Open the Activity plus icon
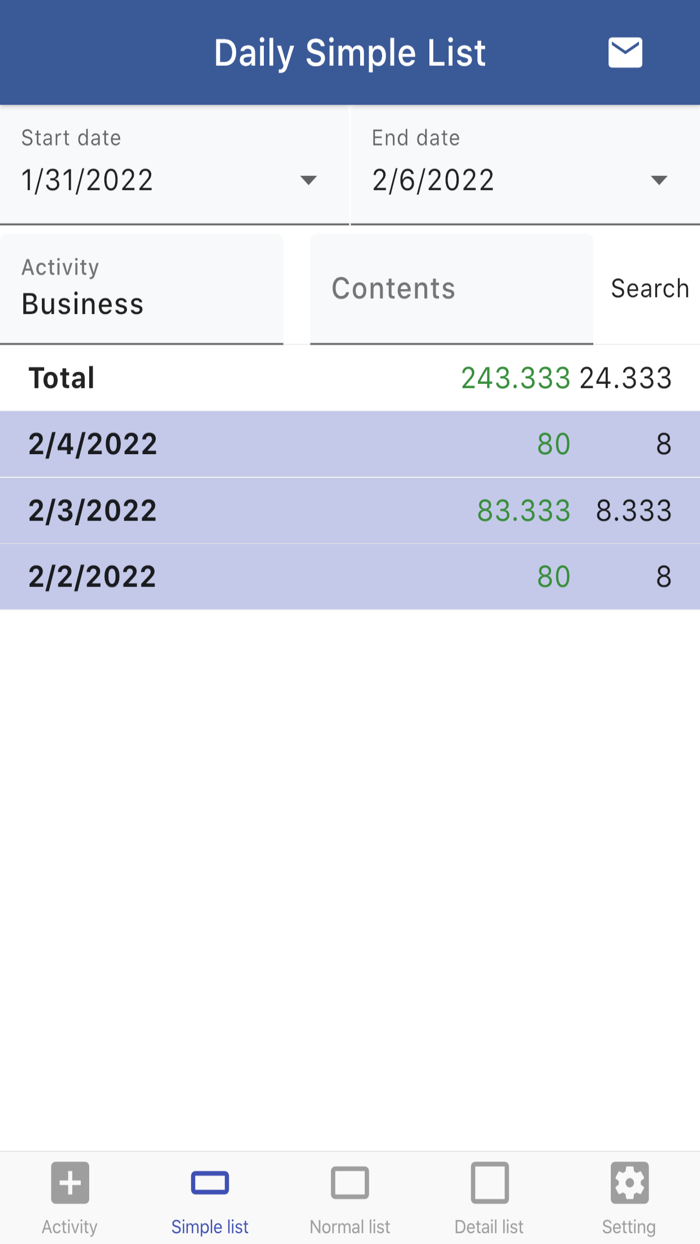 [70, 1183]
